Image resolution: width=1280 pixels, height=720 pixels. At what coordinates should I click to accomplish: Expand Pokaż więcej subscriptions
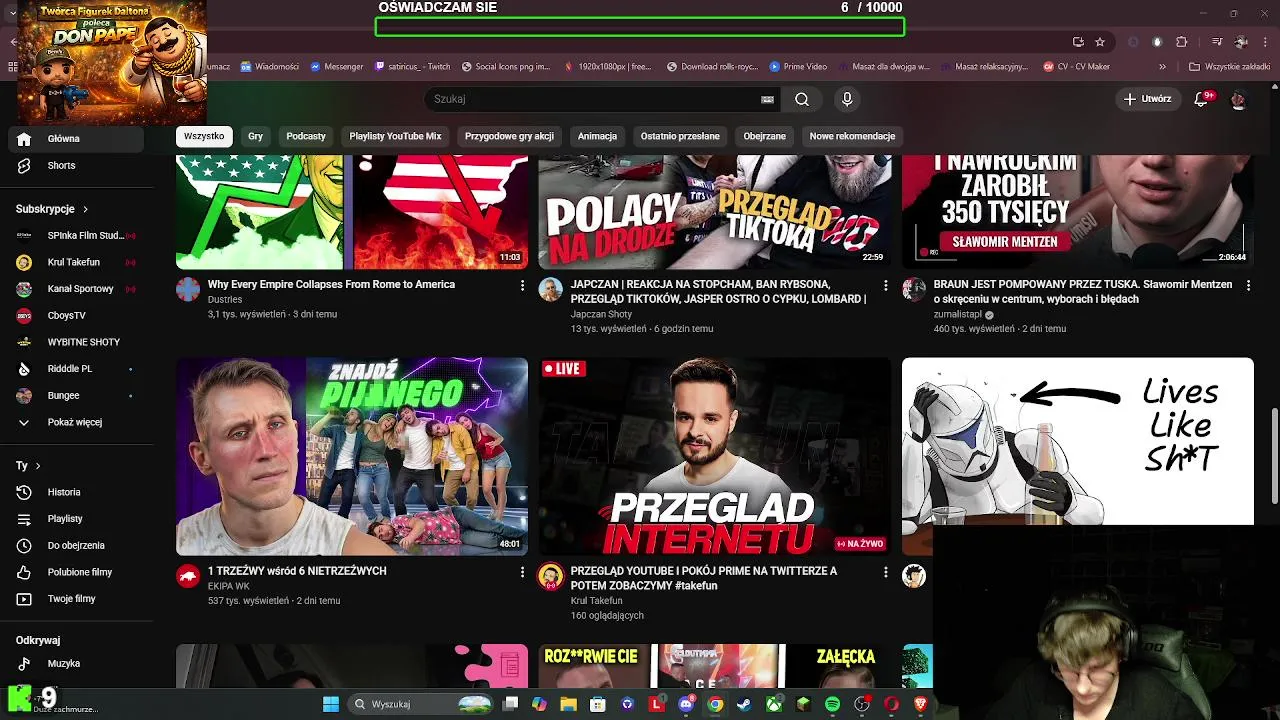click(x=75, y=422)
